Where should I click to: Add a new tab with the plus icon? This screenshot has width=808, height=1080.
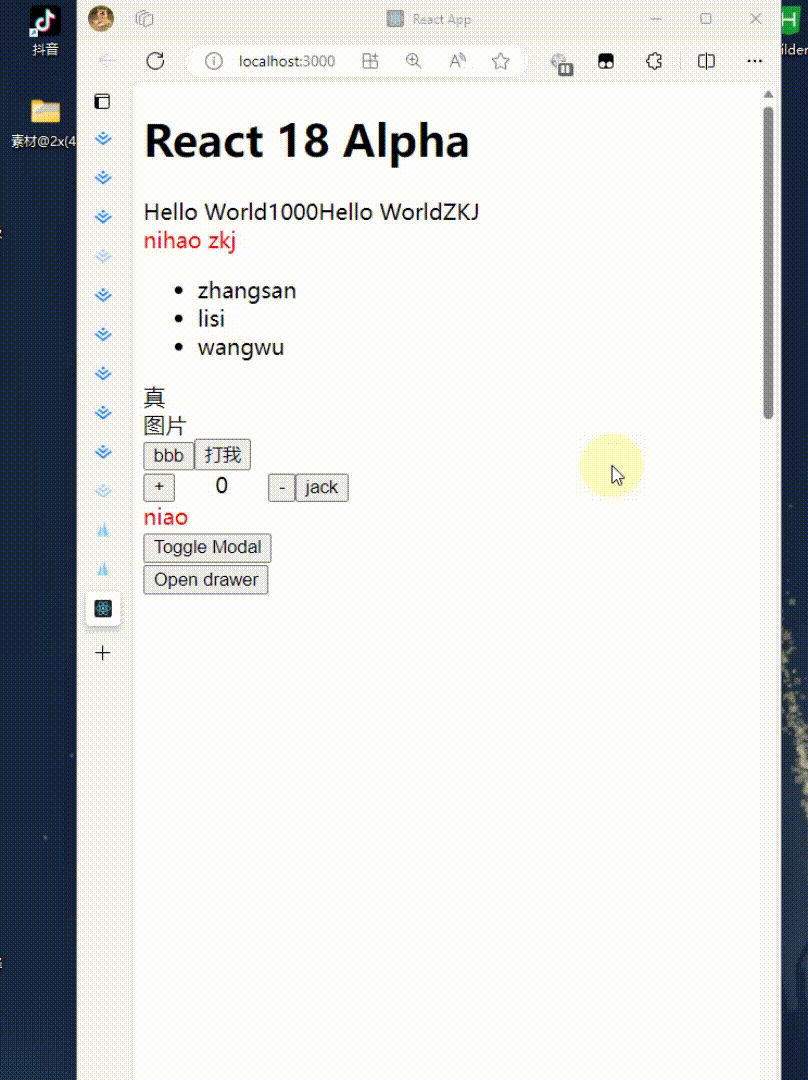(103, 652)
